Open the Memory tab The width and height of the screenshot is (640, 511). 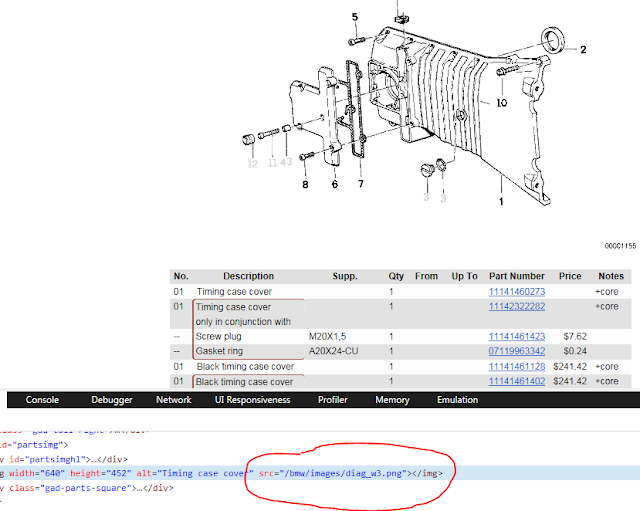(392, 400)
